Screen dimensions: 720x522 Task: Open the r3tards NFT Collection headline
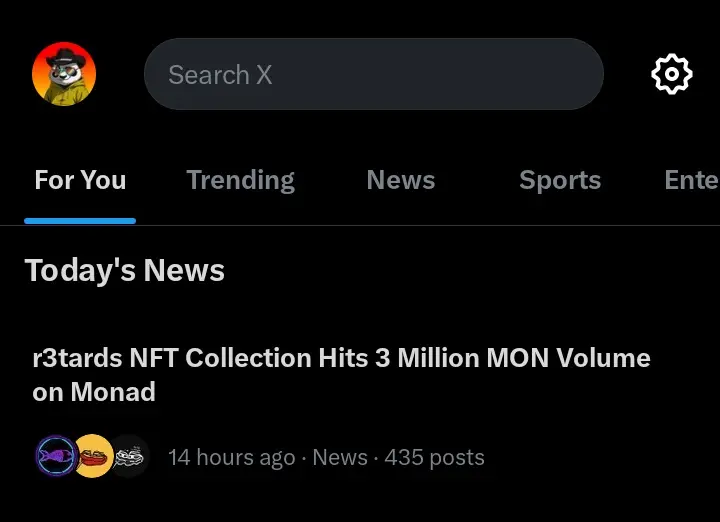point(341,375)
